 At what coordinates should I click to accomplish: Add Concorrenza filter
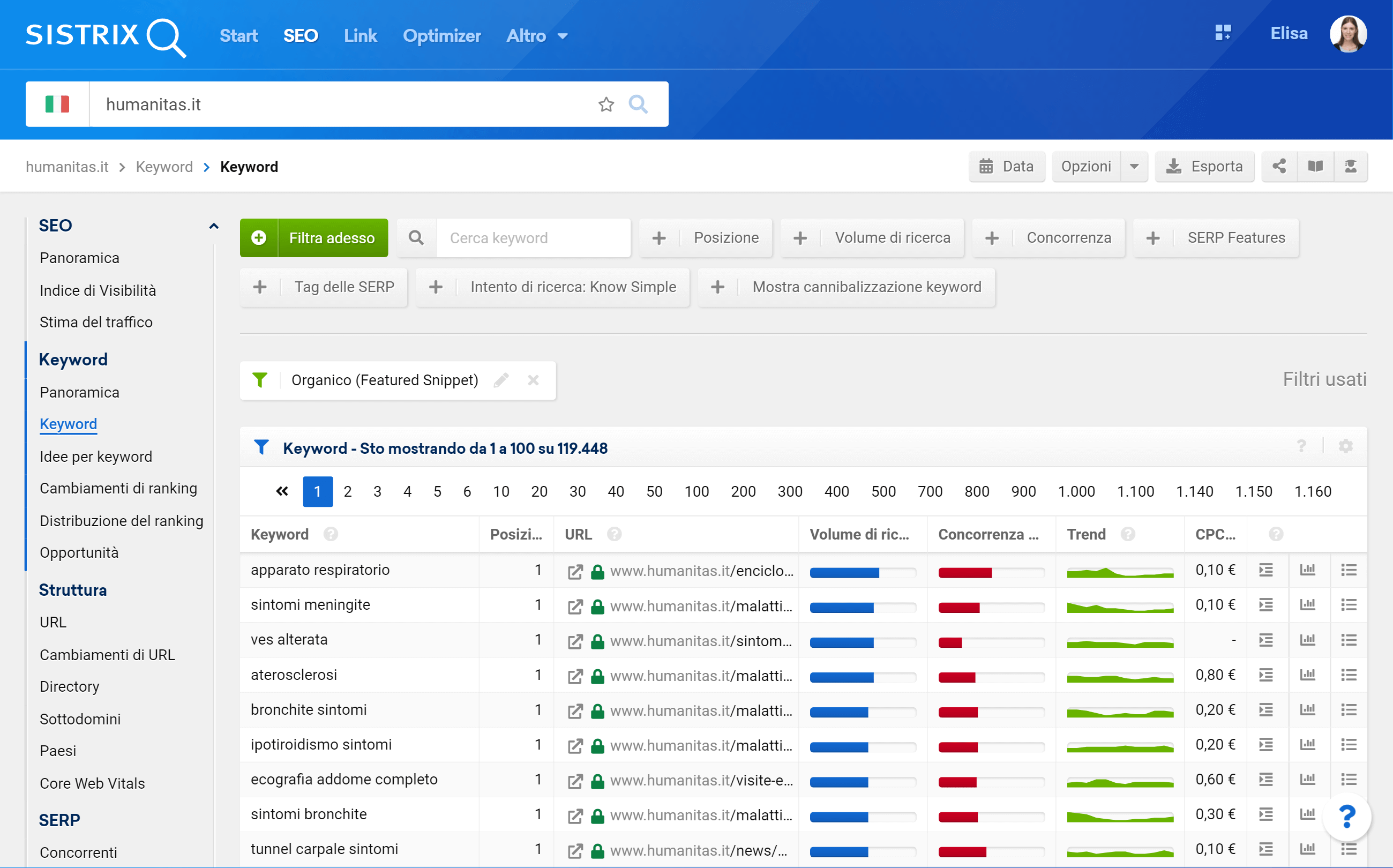(x=1048, y=238)
